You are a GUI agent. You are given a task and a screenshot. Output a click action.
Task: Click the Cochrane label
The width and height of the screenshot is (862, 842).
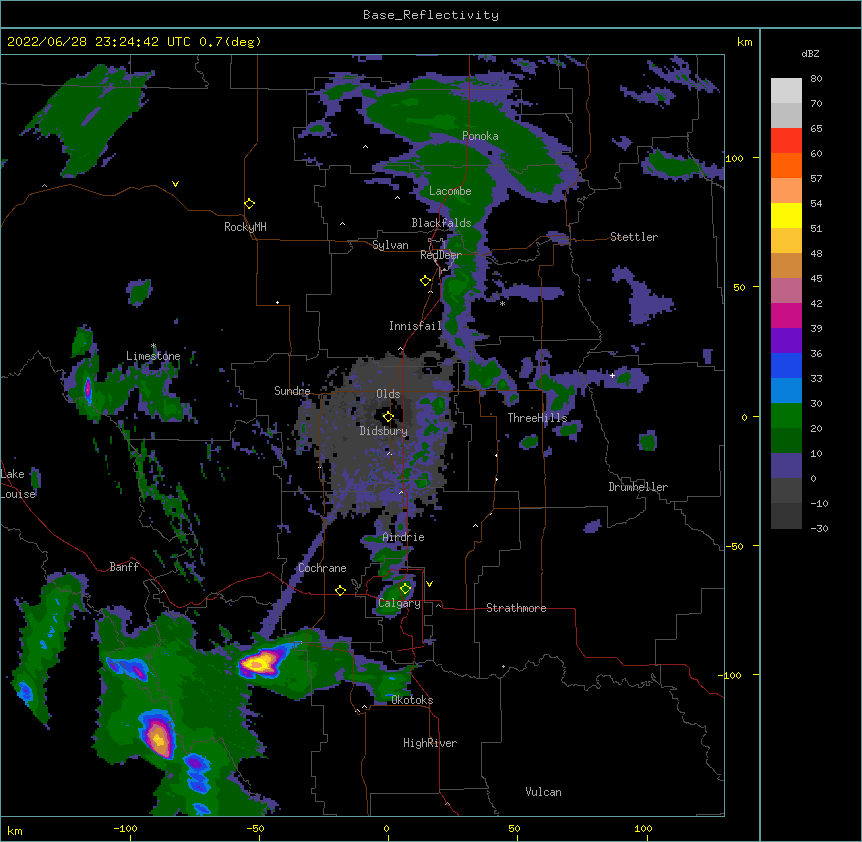(322, 568)
